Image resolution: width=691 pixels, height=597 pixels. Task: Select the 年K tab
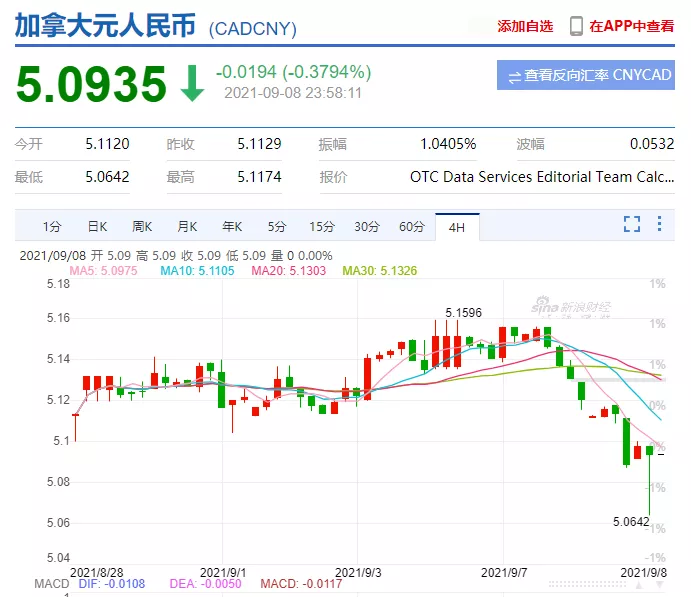(x=232, y=226)
